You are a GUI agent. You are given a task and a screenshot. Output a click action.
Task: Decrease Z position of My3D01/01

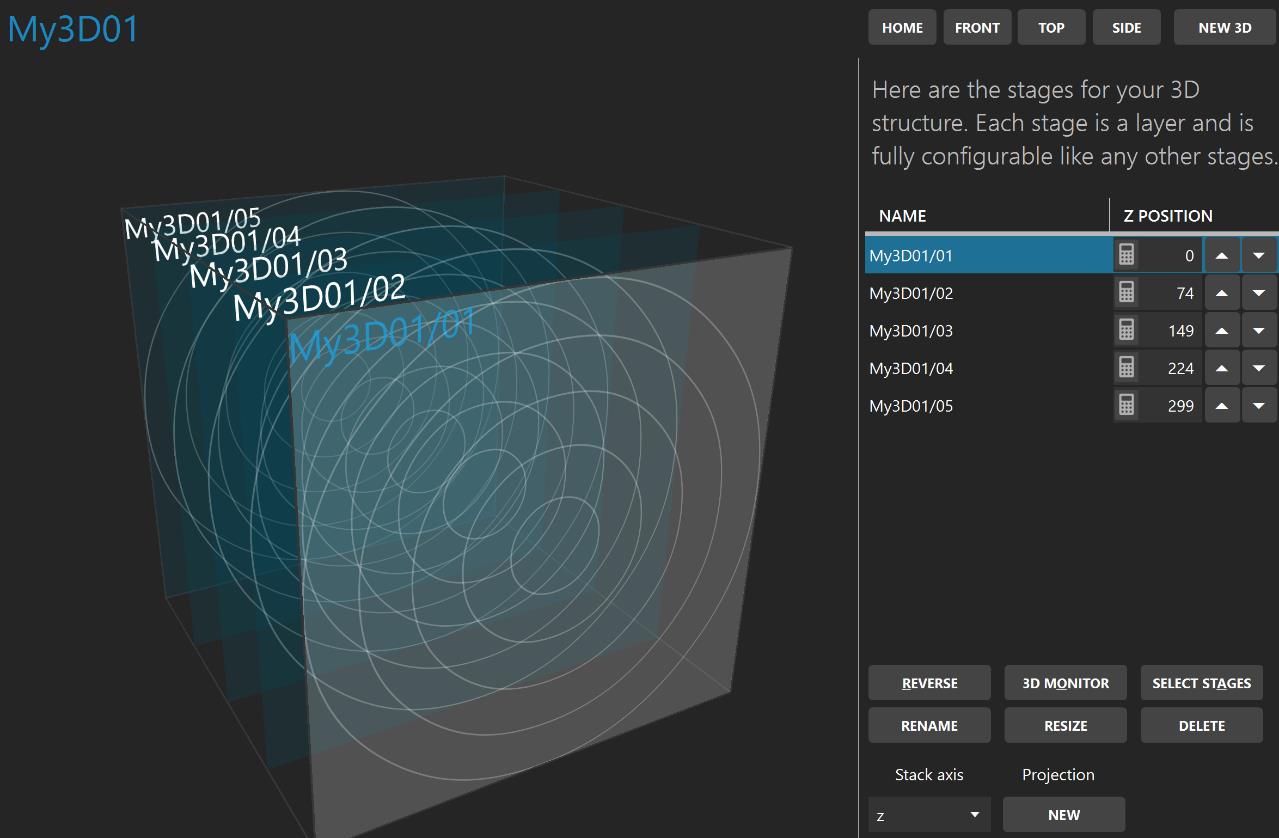1259,255
